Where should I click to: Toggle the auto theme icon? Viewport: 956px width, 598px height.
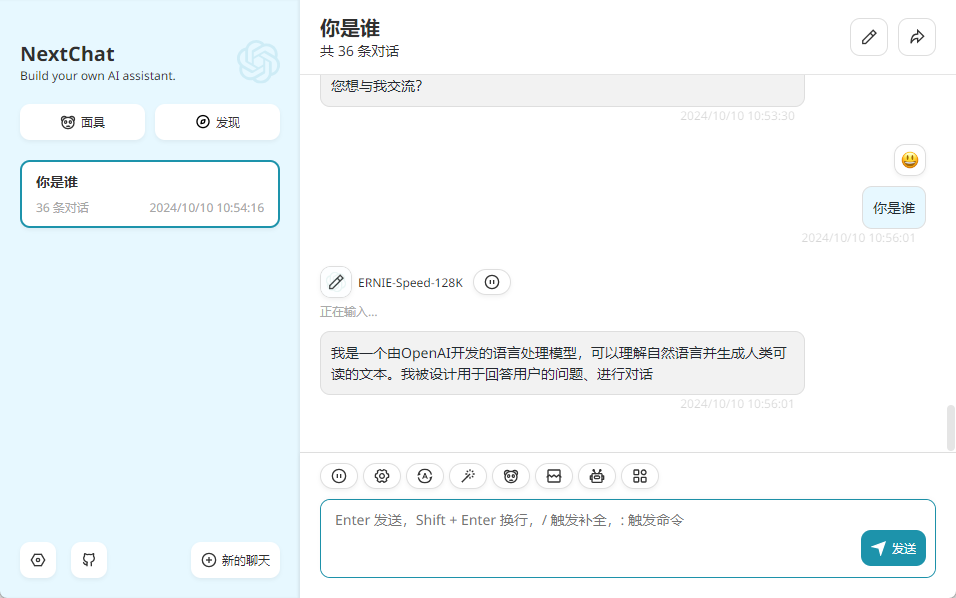[x=425, y=476]
